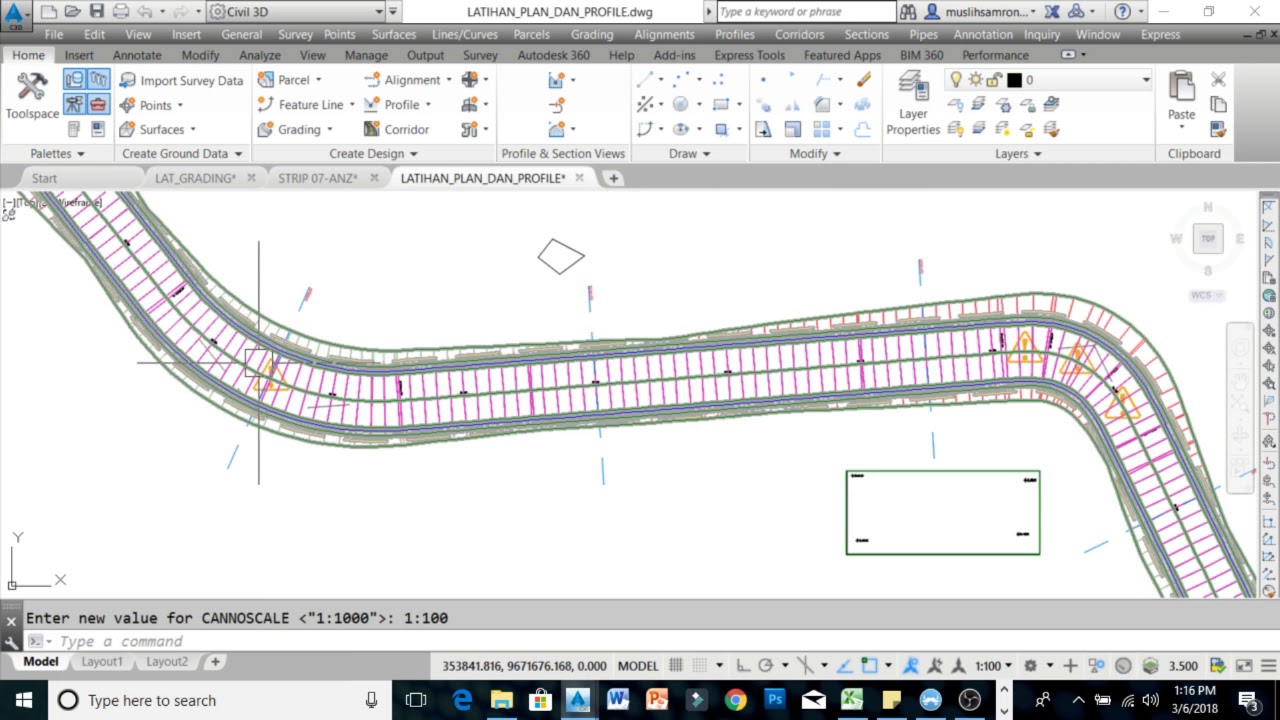Switch to Layout1 tab
The width and height of the screenshot is (1280, 720).
[x=102, y=661]
